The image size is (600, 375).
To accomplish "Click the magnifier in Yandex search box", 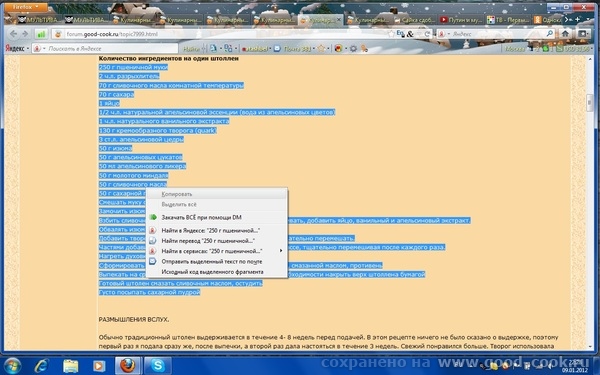I will [549, 34].
